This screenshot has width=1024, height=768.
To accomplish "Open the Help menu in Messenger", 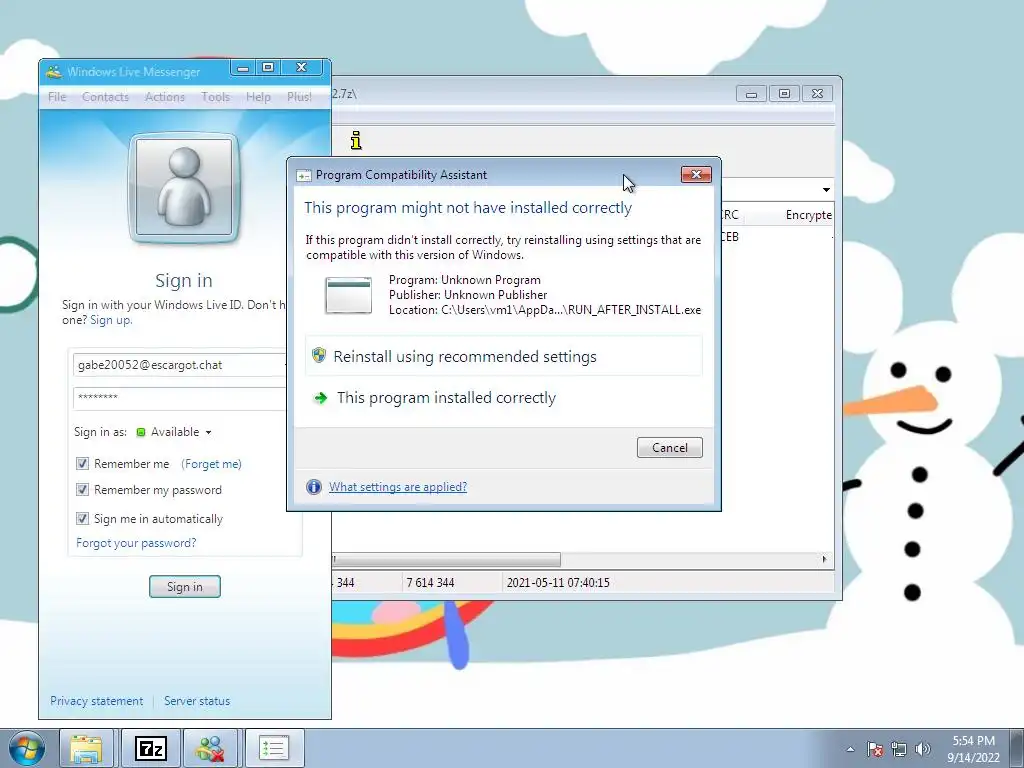I will point(258,97).
